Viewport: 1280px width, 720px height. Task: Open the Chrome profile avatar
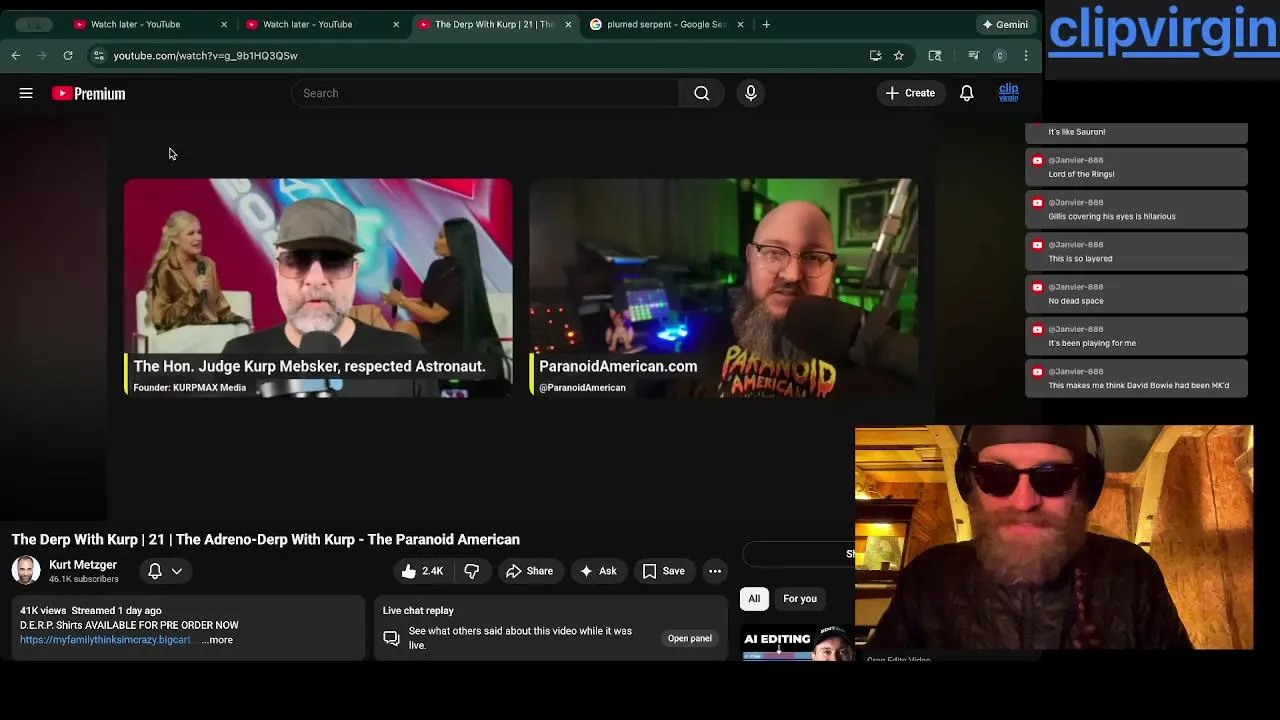999,56
